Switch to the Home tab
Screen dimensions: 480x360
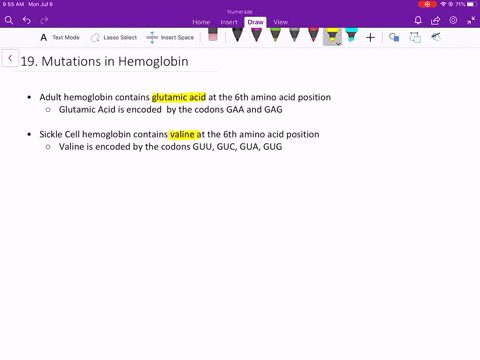tap(201, 22)
